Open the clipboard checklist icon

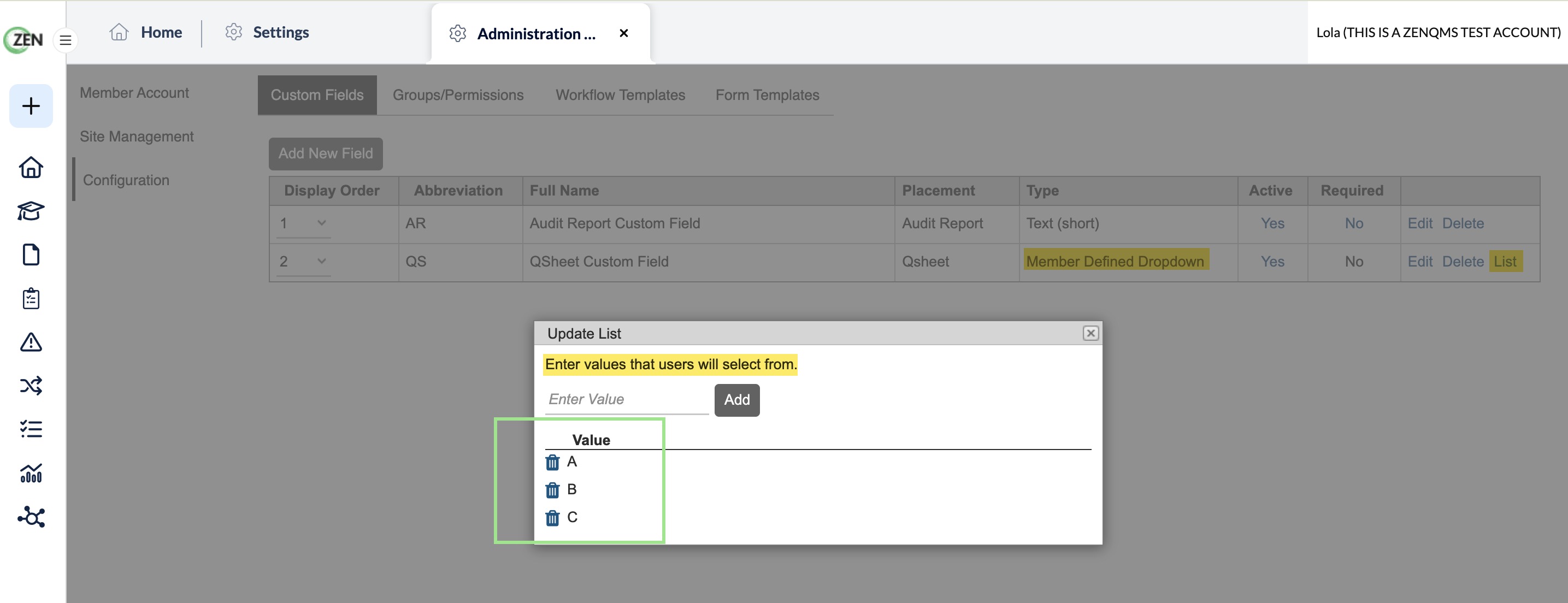31,299
